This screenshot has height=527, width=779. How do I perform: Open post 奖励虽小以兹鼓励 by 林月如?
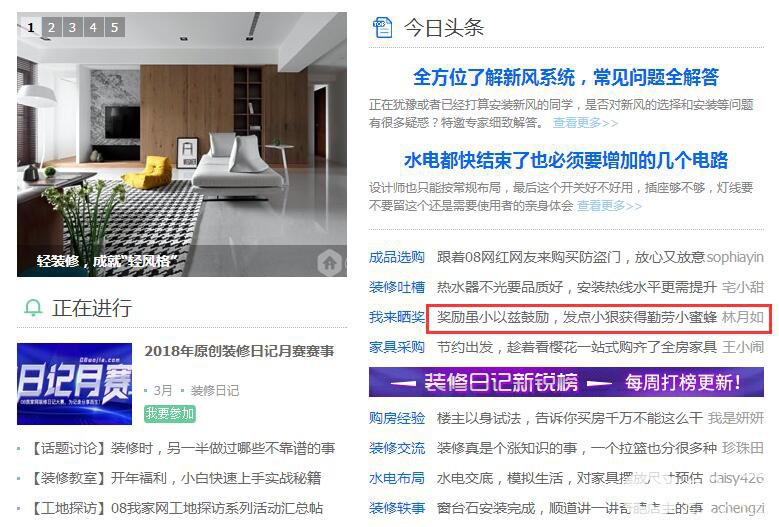point(600,317)
